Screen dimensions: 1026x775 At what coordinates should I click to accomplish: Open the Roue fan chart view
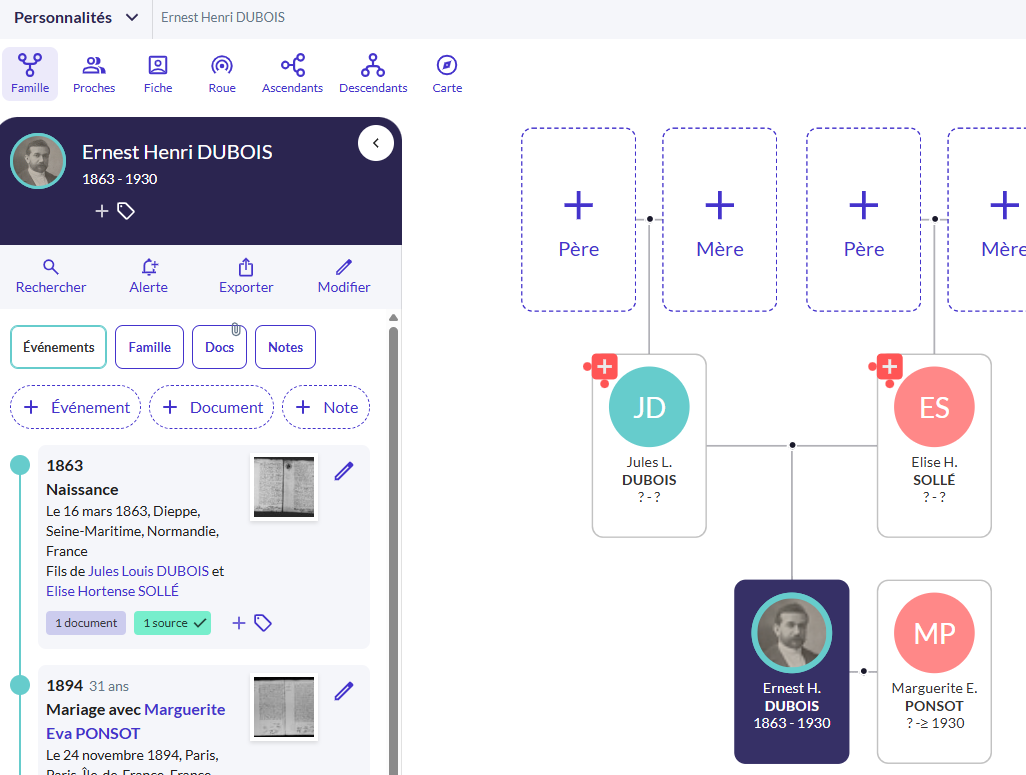222,75
